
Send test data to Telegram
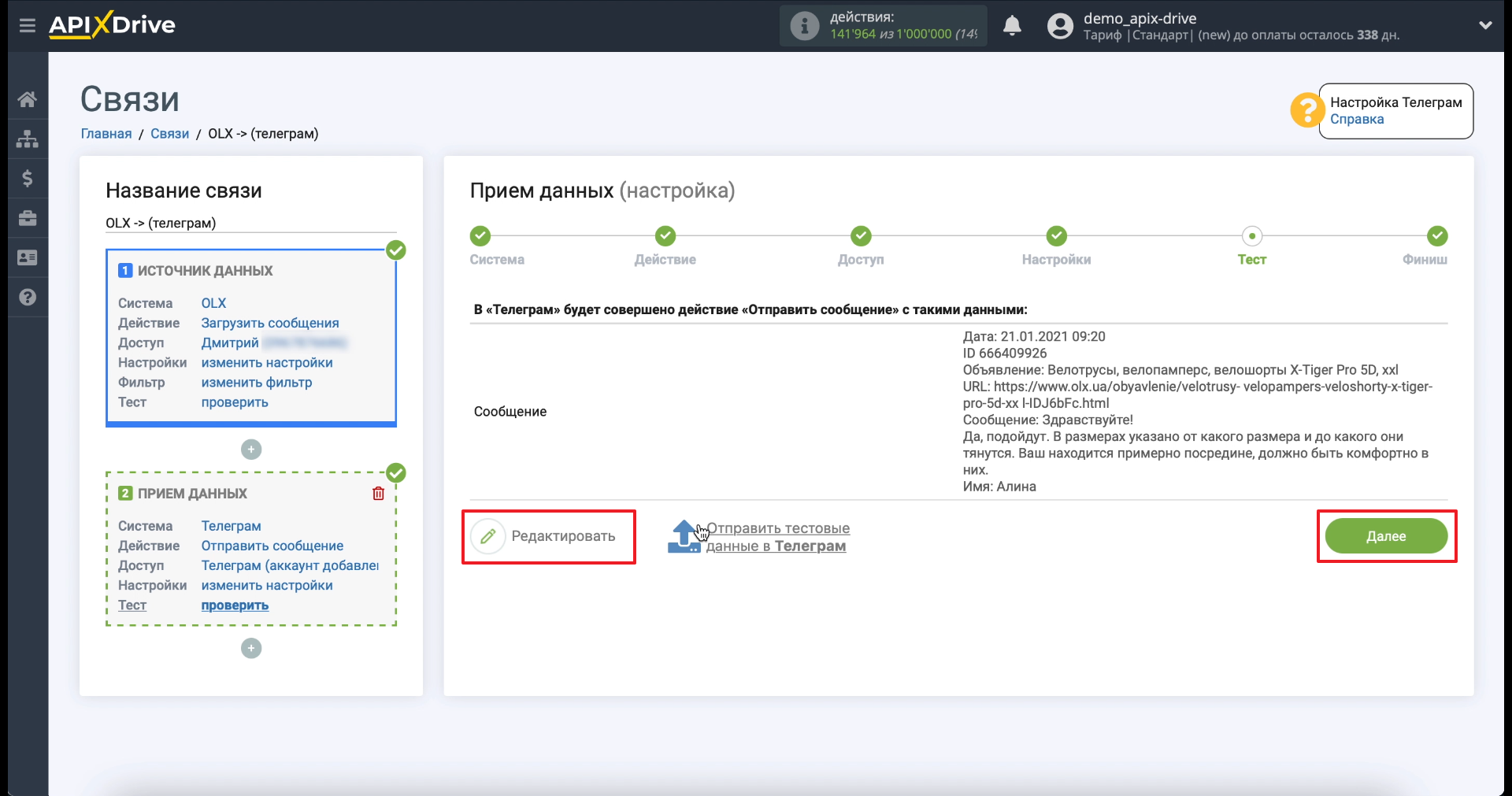point(759,537)
